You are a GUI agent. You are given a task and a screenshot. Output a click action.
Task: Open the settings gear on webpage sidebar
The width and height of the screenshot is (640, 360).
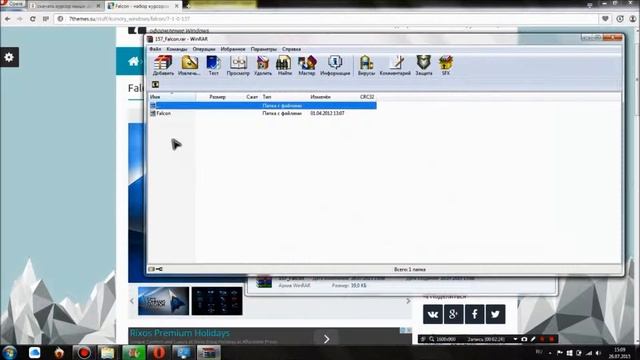point(9,57)
